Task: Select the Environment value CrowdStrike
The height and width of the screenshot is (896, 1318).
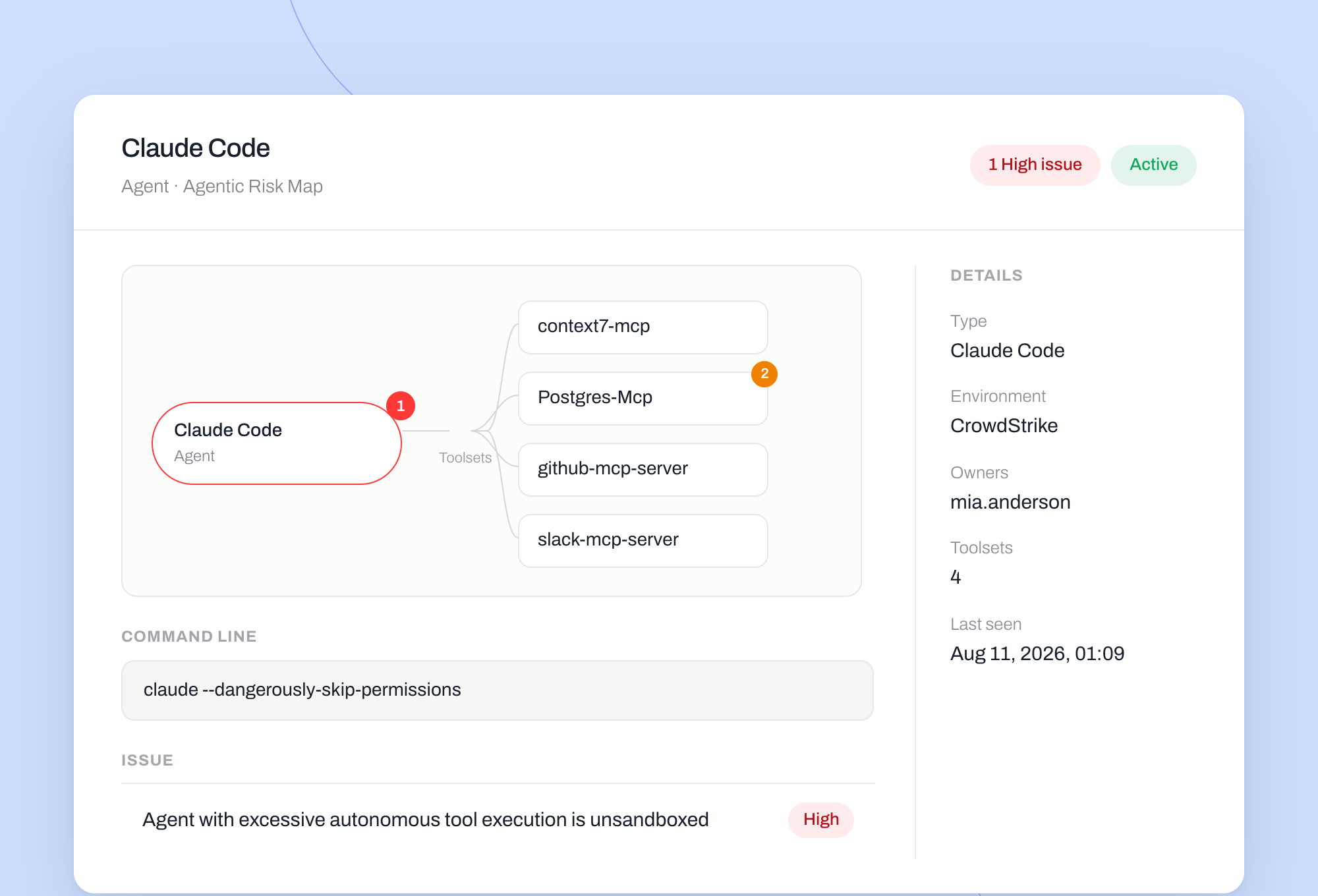Action: (x=1004, y=426)
